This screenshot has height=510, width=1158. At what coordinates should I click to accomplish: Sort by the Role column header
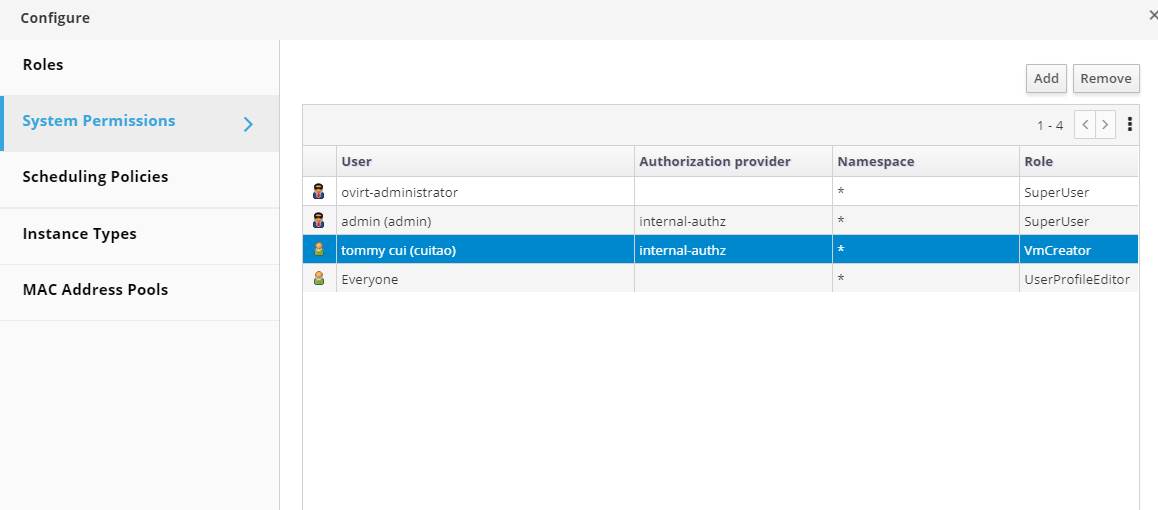1038,161
